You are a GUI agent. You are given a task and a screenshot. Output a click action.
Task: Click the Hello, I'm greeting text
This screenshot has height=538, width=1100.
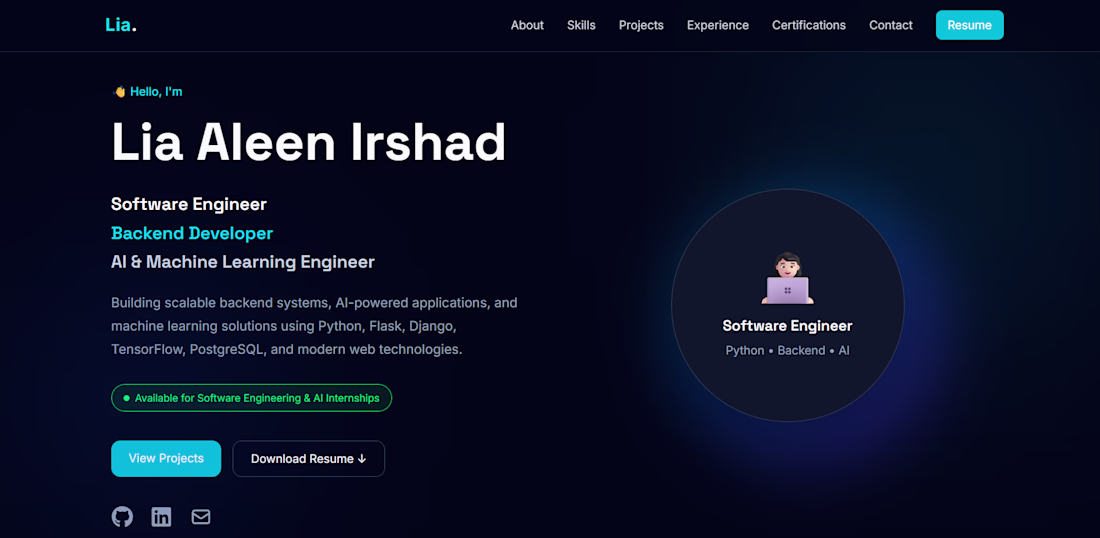156,91
